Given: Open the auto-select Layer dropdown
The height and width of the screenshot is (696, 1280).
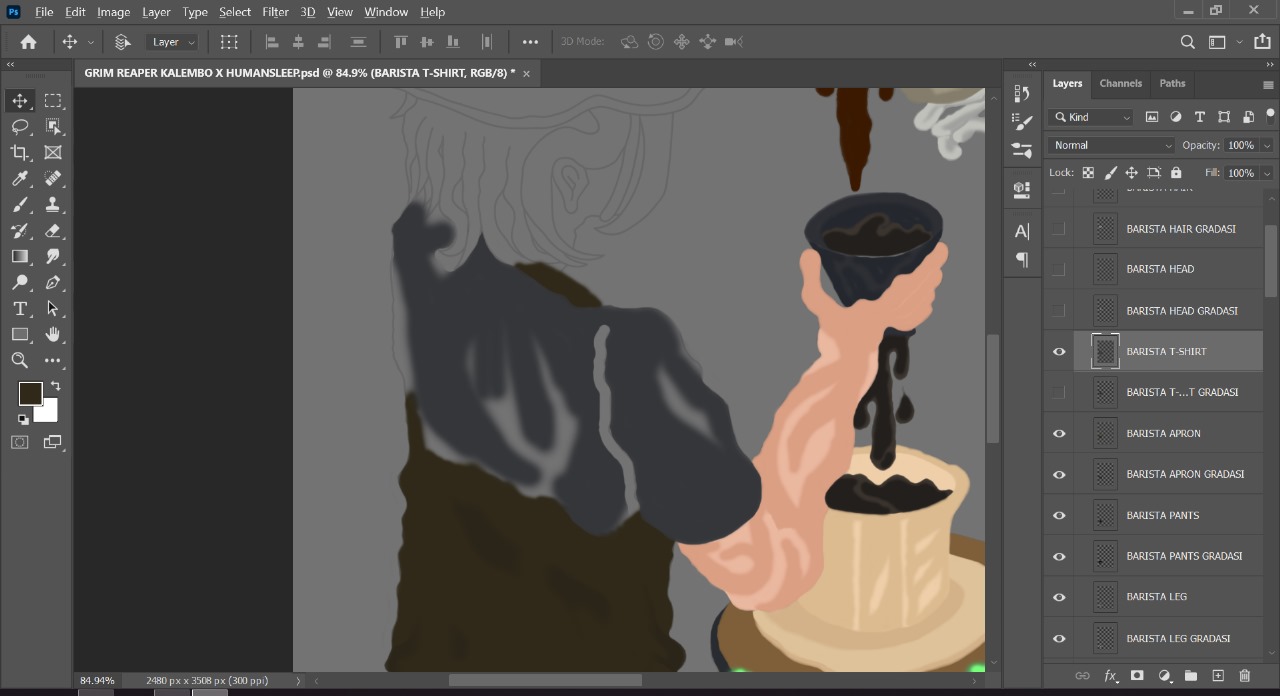Looking at the screenshot, I should click(x=173, y=42).
